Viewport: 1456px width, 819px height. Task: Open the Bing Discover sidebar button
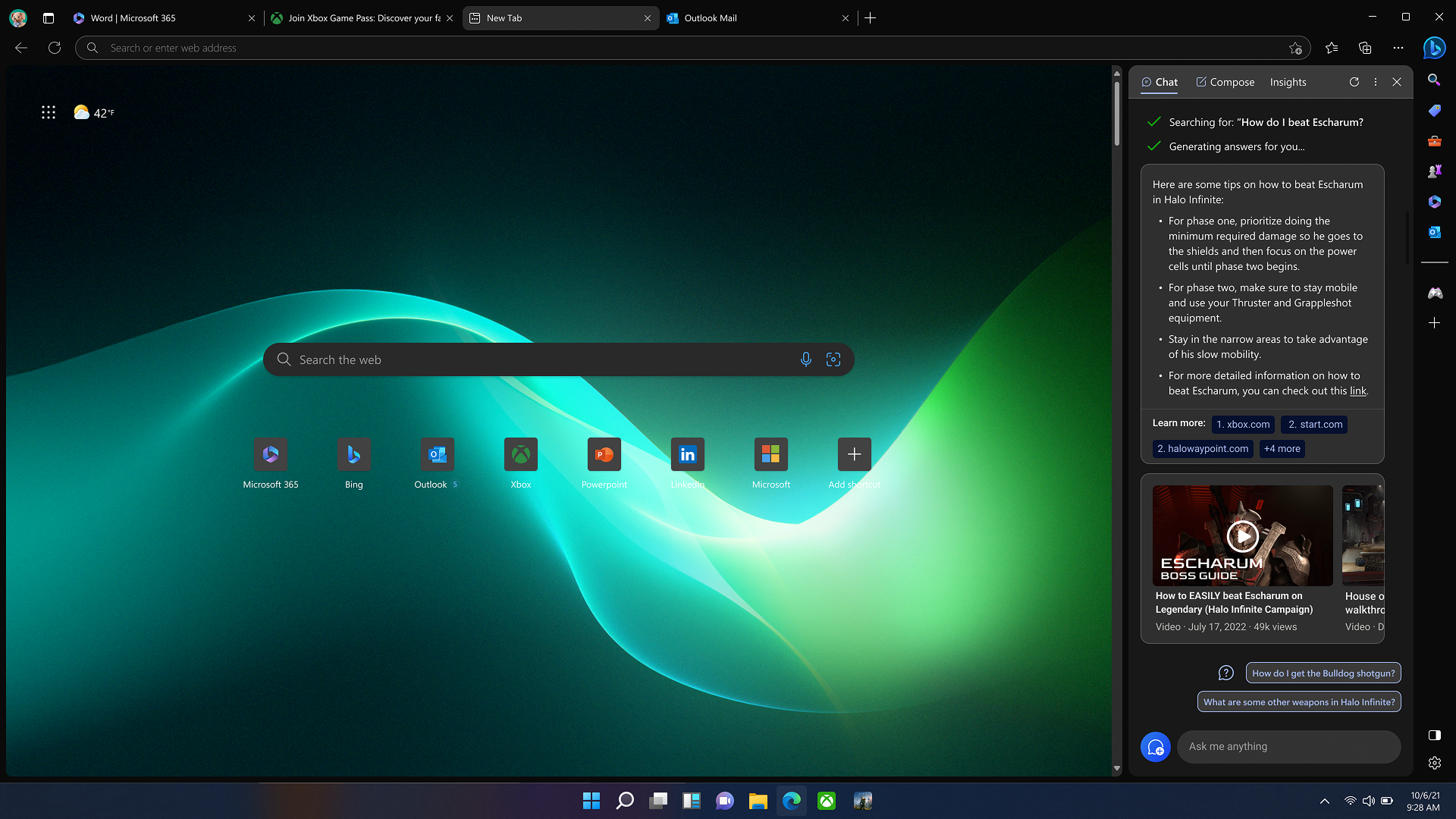(x=1434, y=48)
